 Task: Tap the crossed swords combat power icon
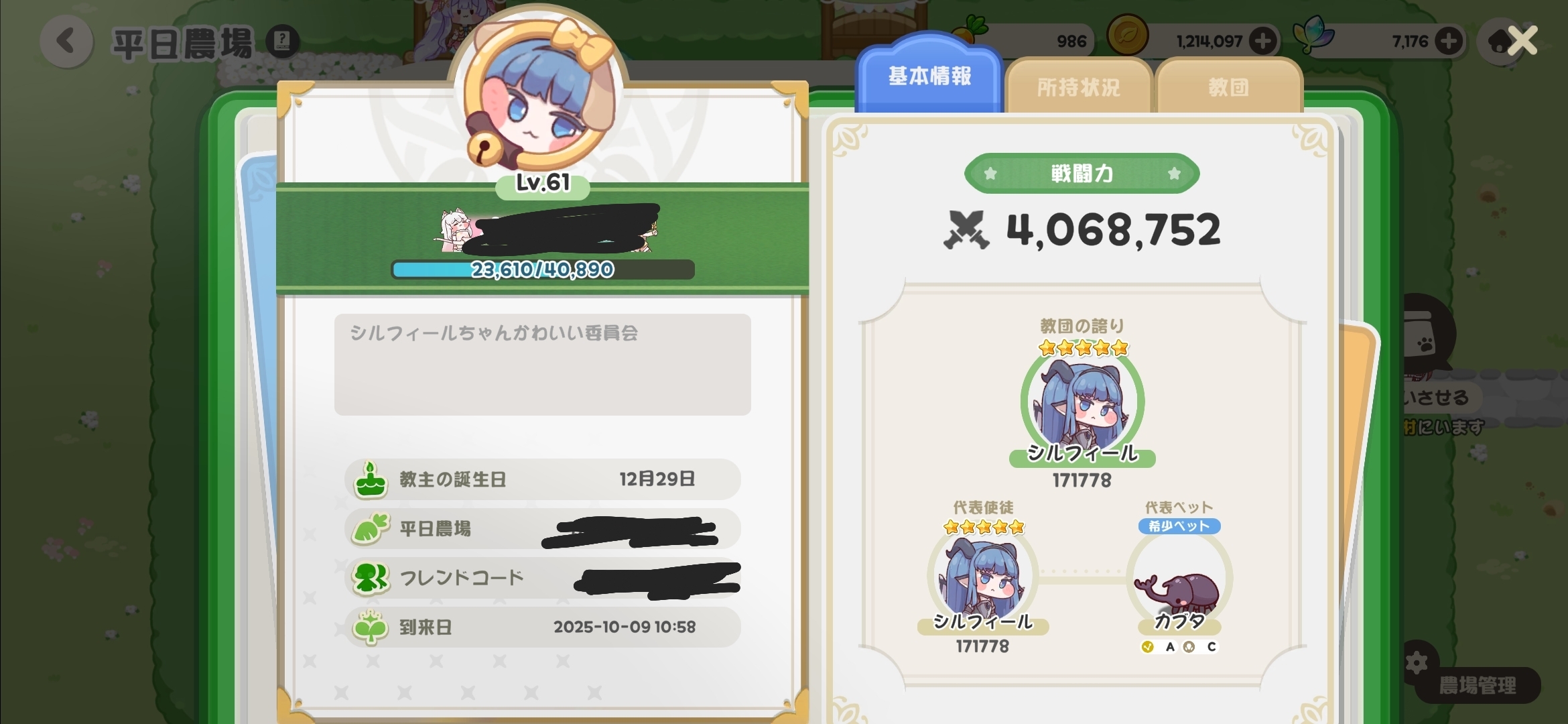click(966, 229)
